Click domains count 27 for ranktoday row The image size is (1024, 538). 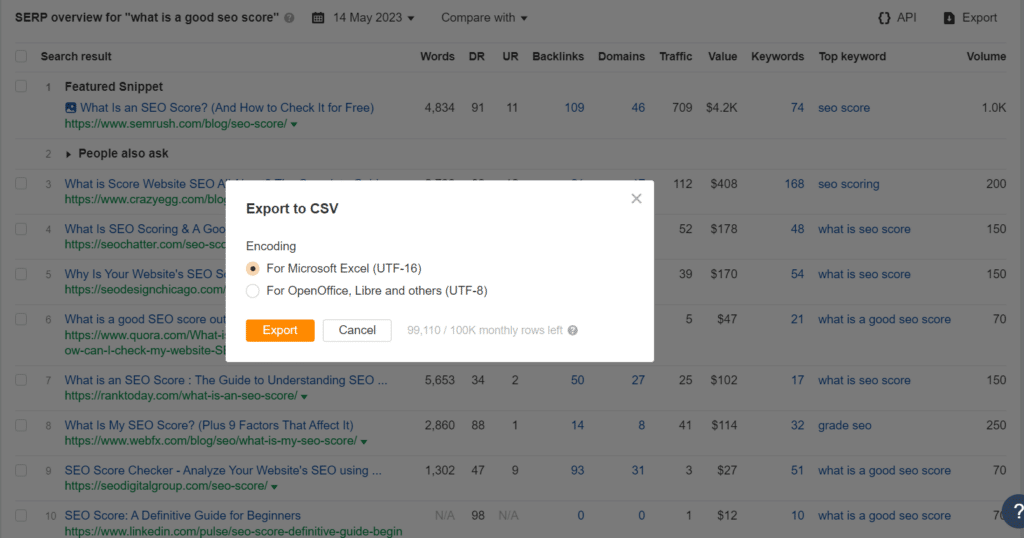(638, 380)
